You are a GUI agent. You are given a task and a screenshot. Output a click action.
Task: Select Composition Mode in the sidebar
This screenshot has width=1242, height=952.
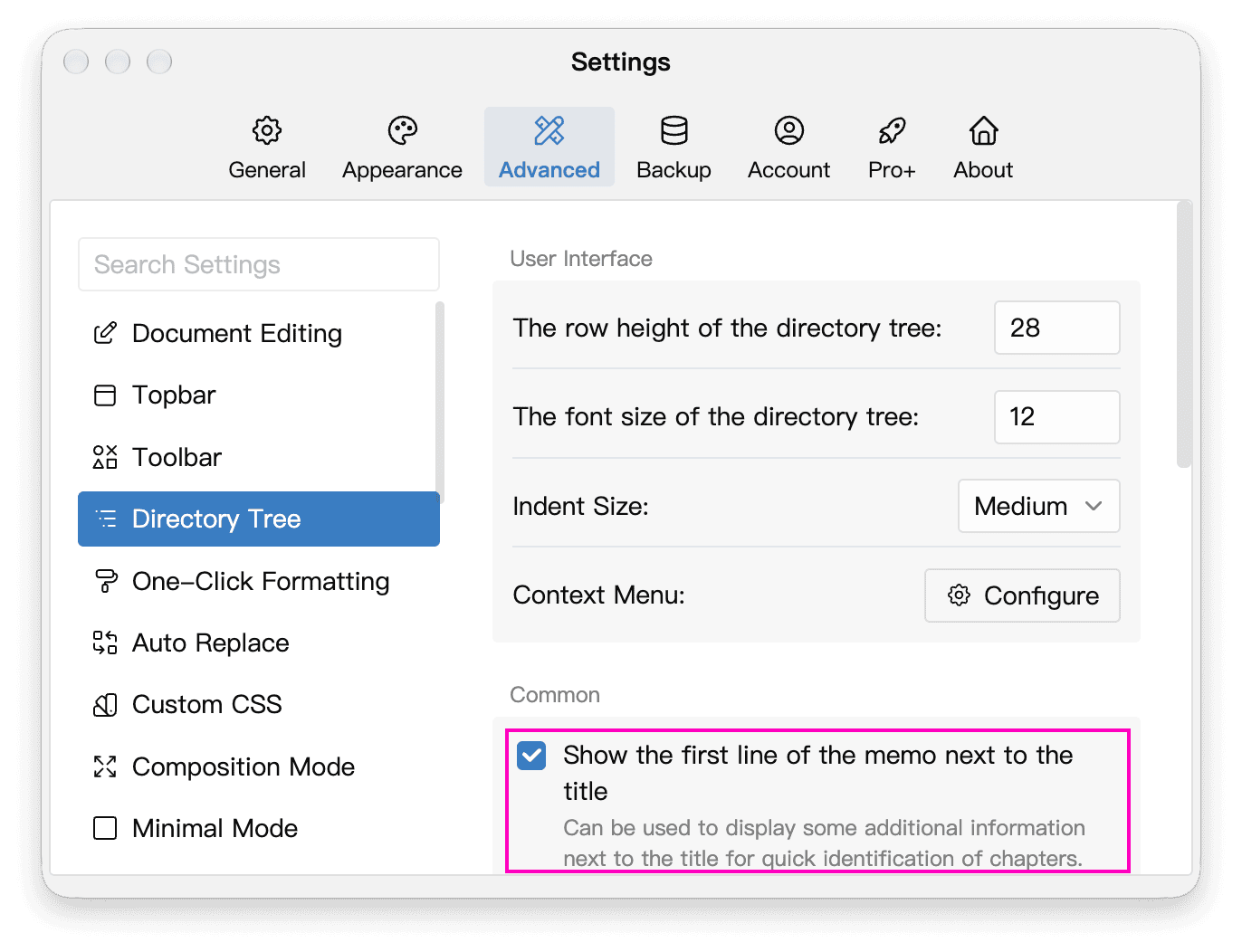(259, 766)
